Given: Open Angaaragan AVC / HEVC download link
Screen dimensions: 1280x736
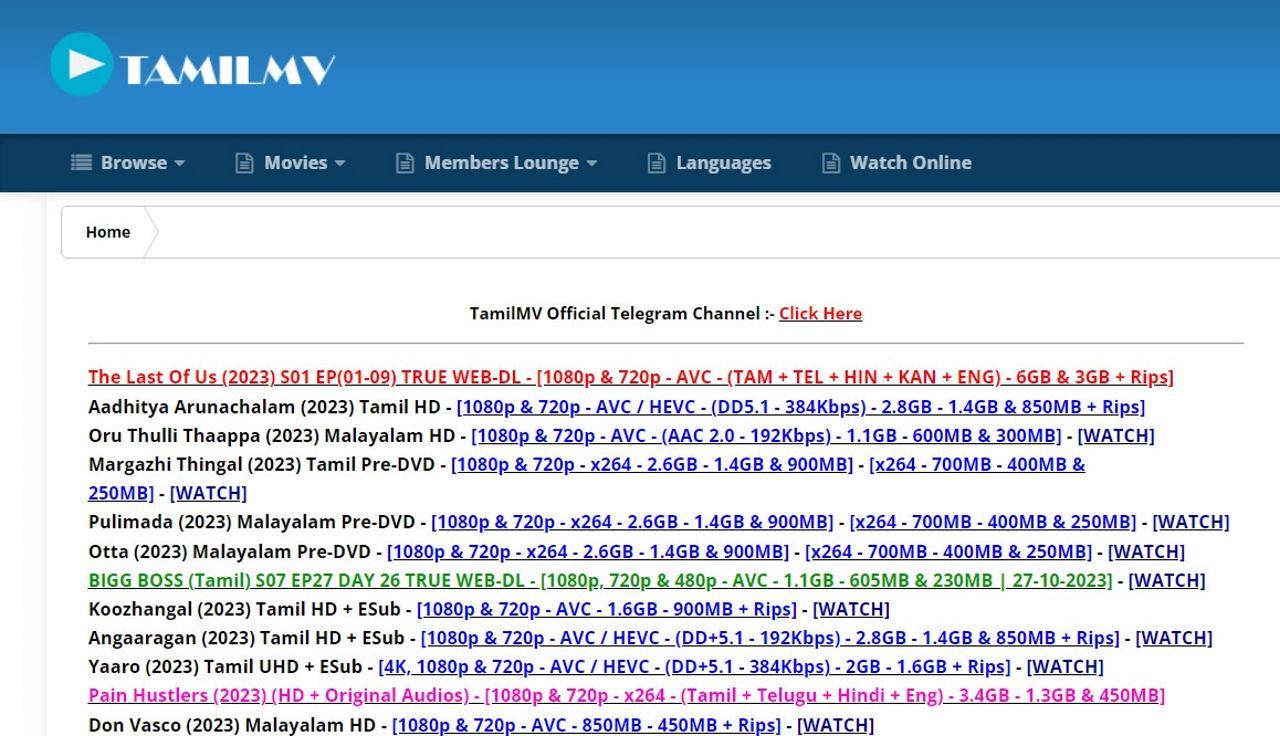Looking at the screenshot, I should tap(770, 638).
